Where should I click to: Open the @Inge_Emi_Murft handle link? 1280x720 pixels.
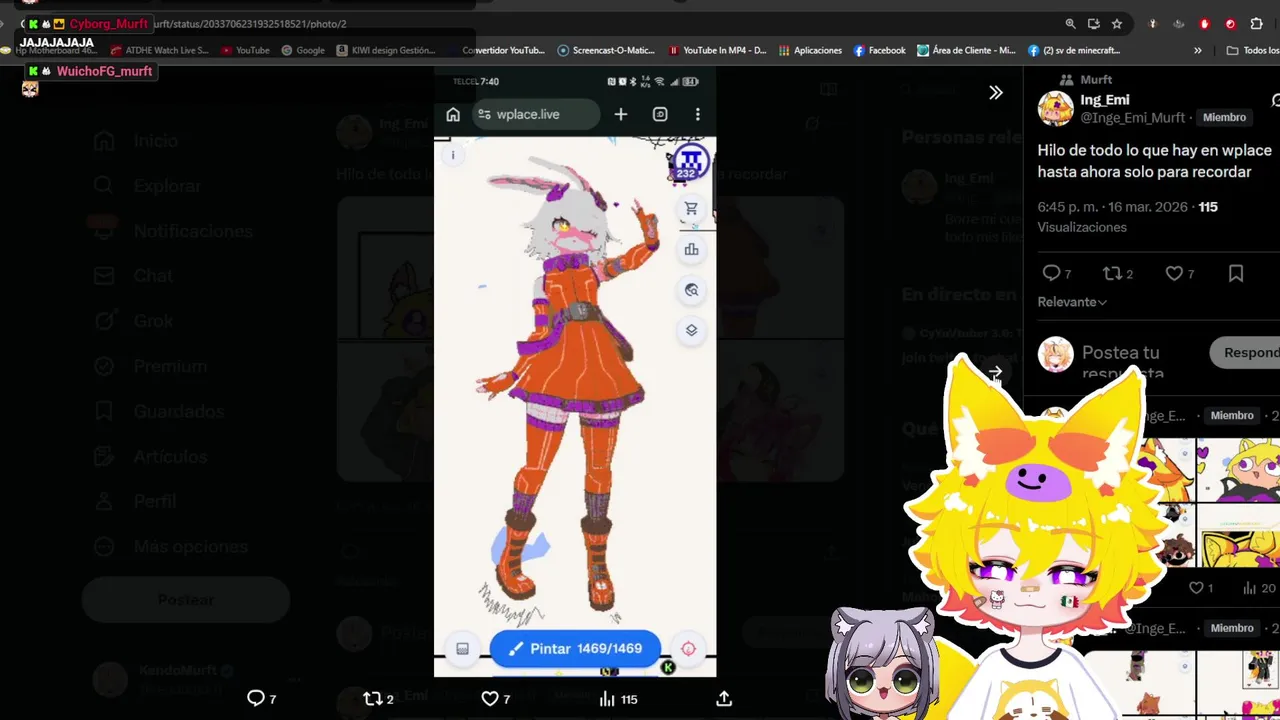tap(1132, 118)
